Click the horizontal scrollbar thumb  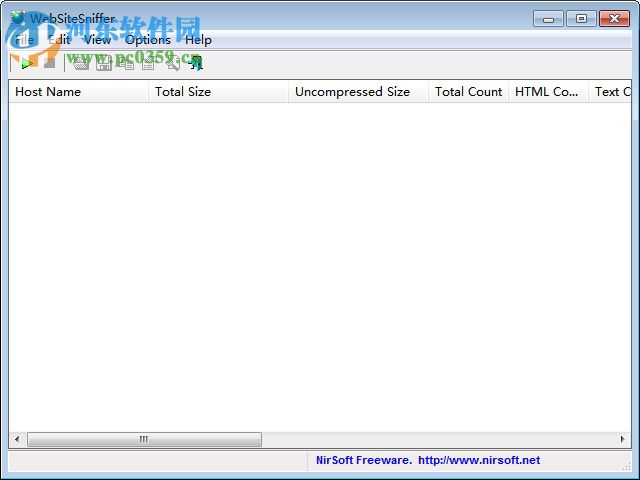click(144, 440)
